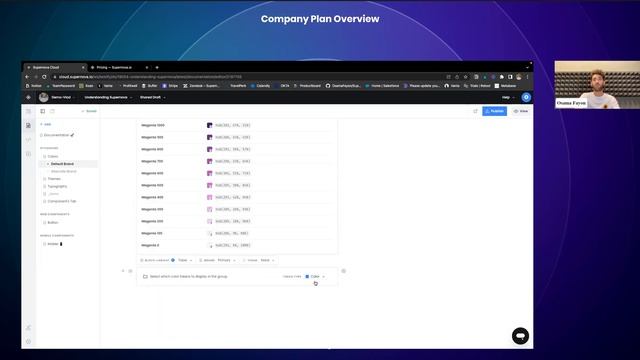The image size is (640, 360).
Task: Open the Demo workspace dropdown
Action: pyautogui.click(x=62, y=97)
